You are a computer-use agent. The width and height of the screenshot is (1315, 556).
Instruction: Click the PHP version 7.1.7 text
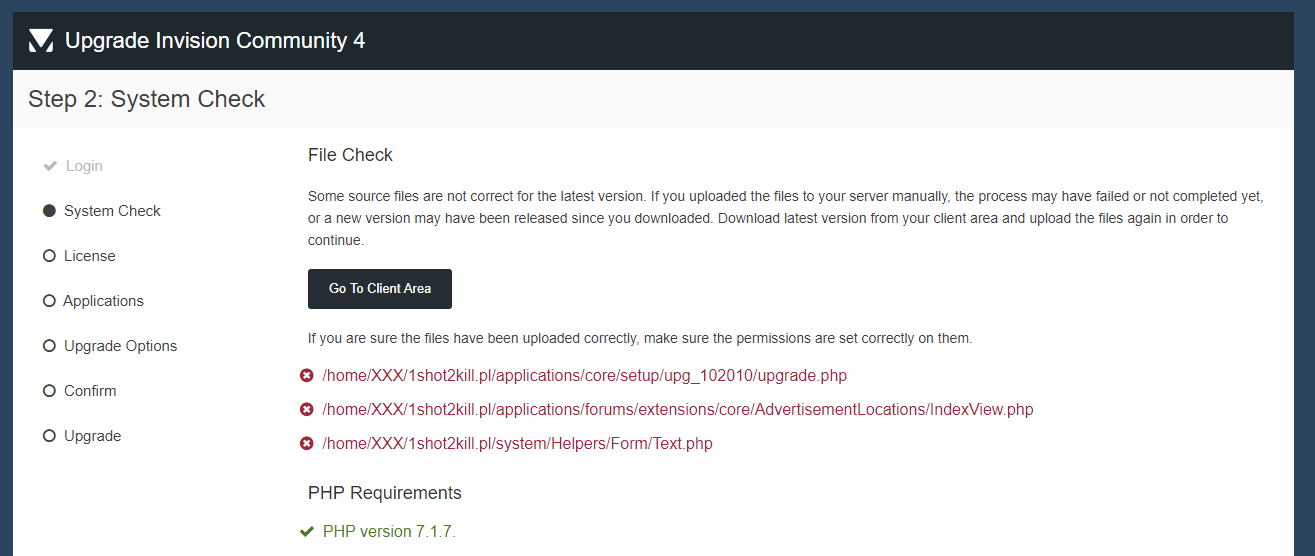(389, 532)
